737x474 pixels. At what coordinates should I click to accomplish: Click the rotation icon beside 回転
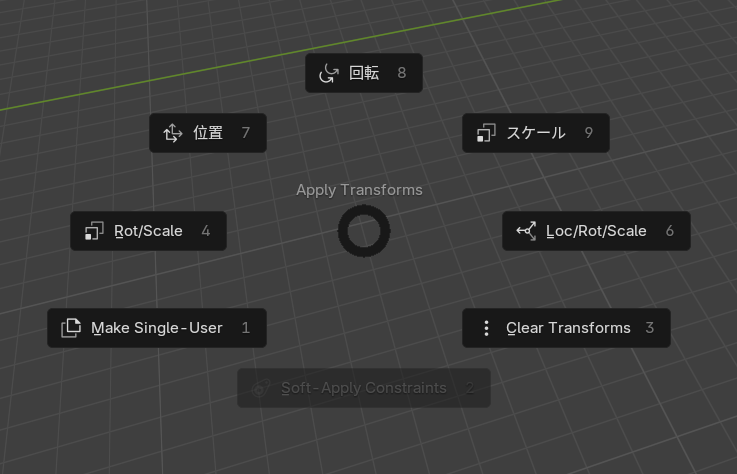click(328, 73)
